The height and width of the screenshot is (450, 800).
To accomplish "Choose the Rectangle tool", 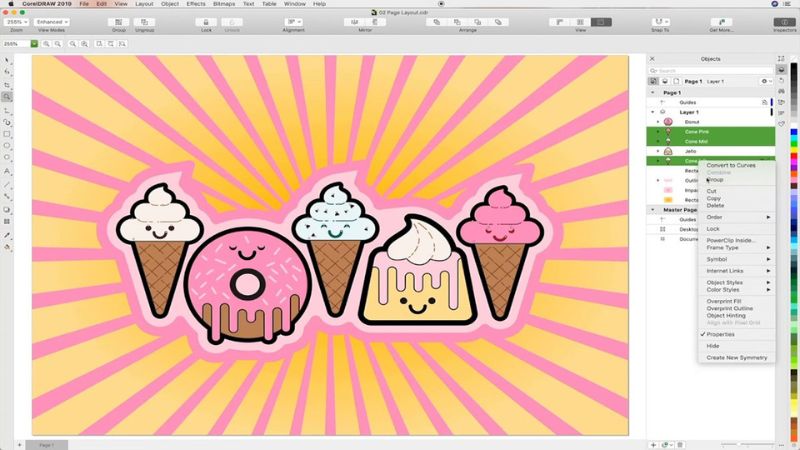I will (7, 133).
